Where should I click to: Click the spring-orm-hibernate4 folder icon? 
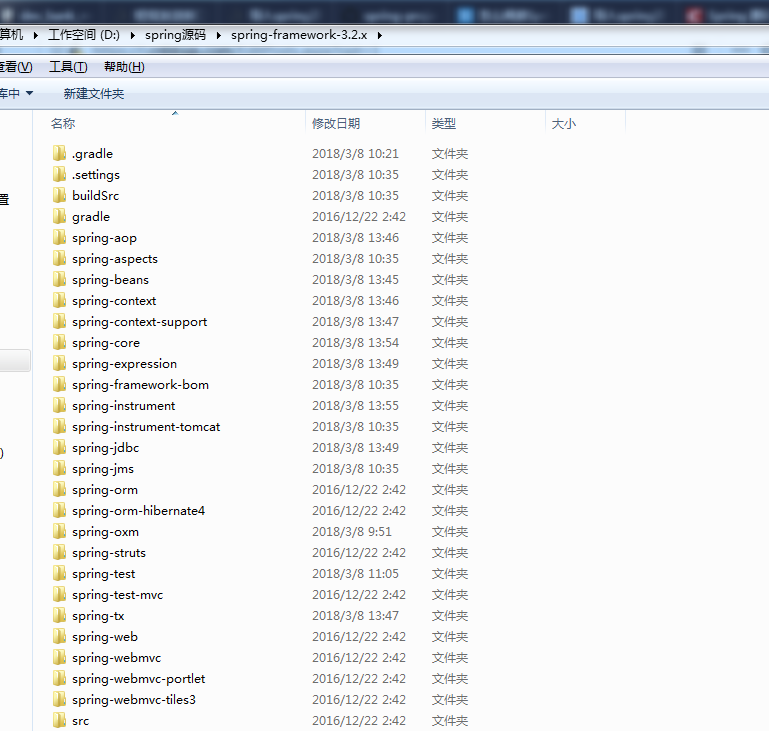(x=59, y=510)
